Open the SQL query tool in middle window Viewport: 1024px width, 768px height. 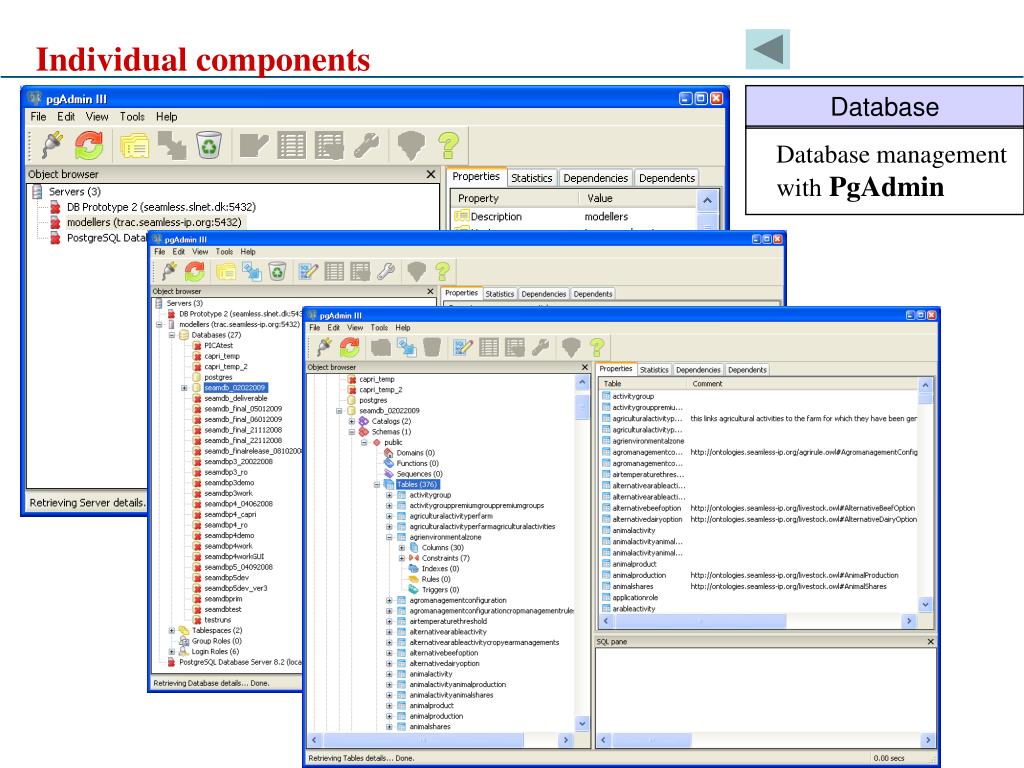coord(308,271)
